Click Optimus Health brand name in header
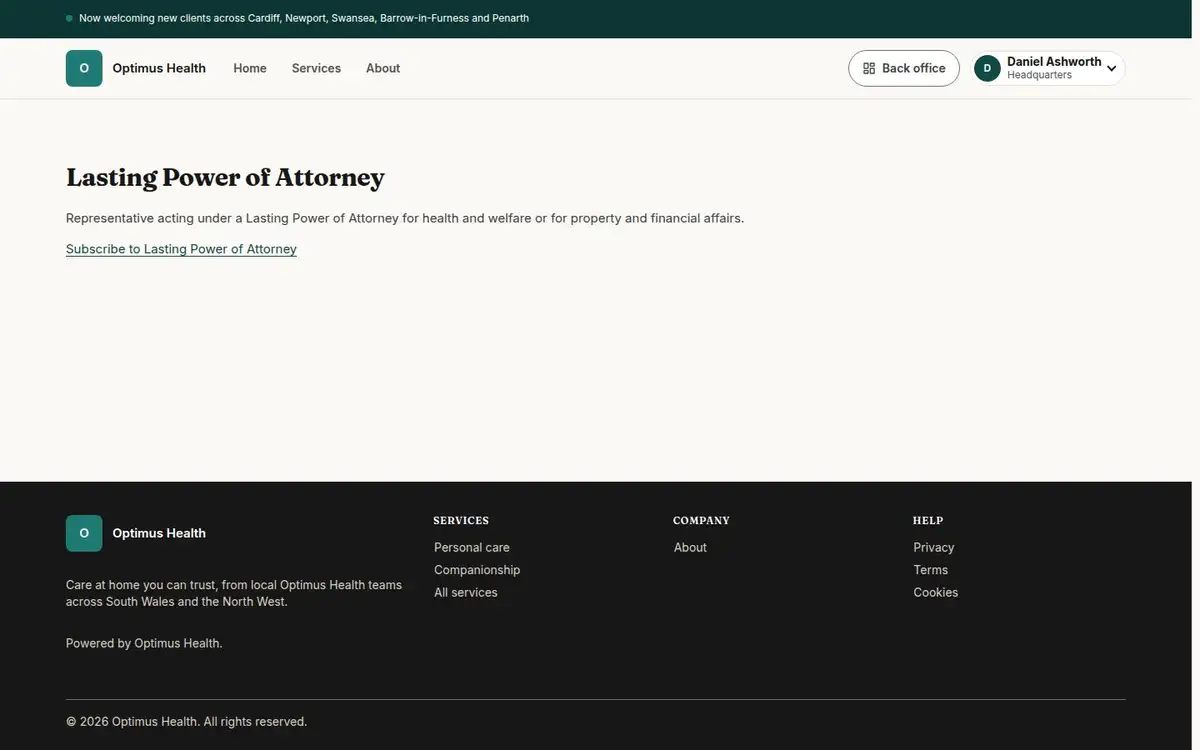This screenshot has width=1200, height=750. [x=159, y=68]
